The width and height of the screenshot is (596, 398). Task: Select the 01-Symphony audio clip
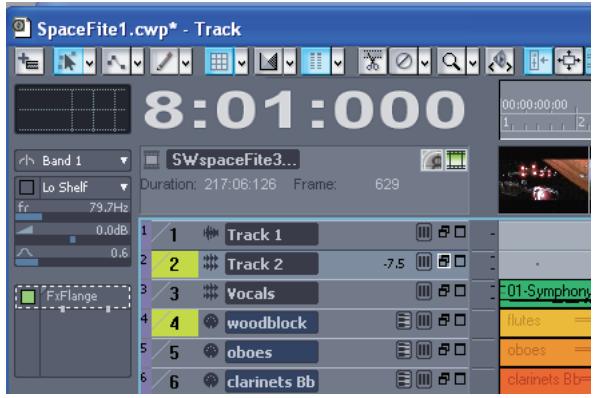click(x=545, y=293)
